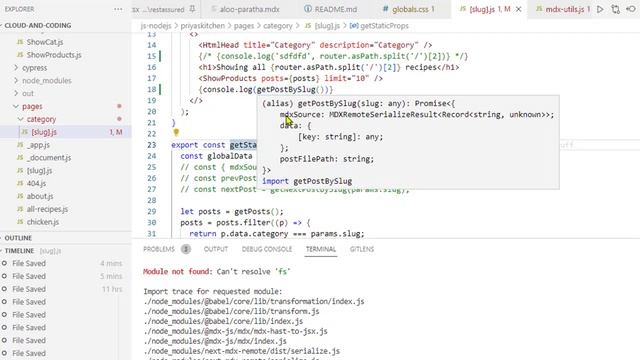Click category breadcrumb segment
This screenshot has width=640, height=360.
[278, 26]
